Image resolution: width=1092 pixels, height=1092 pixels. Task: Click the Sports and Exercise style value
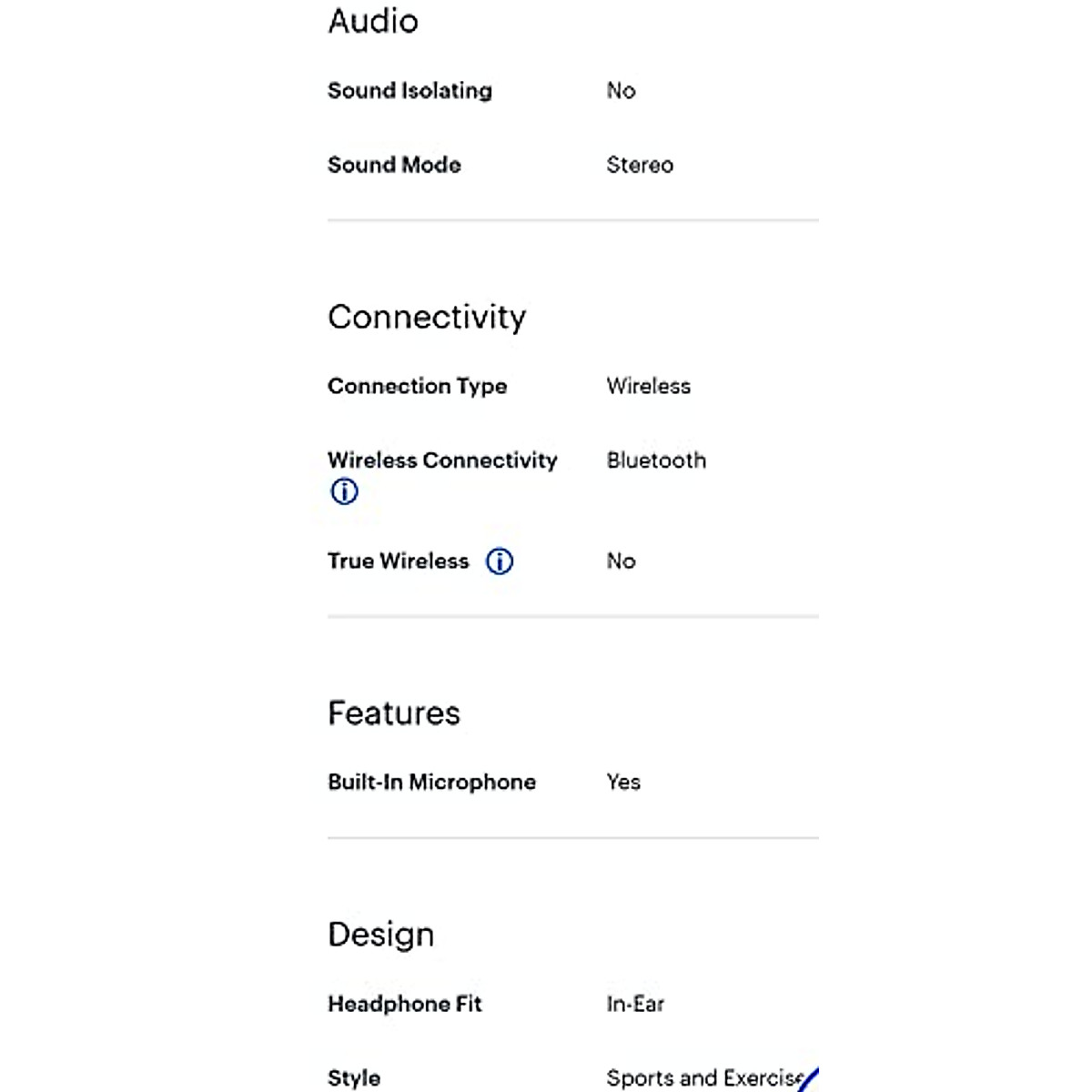point(701,1078)
